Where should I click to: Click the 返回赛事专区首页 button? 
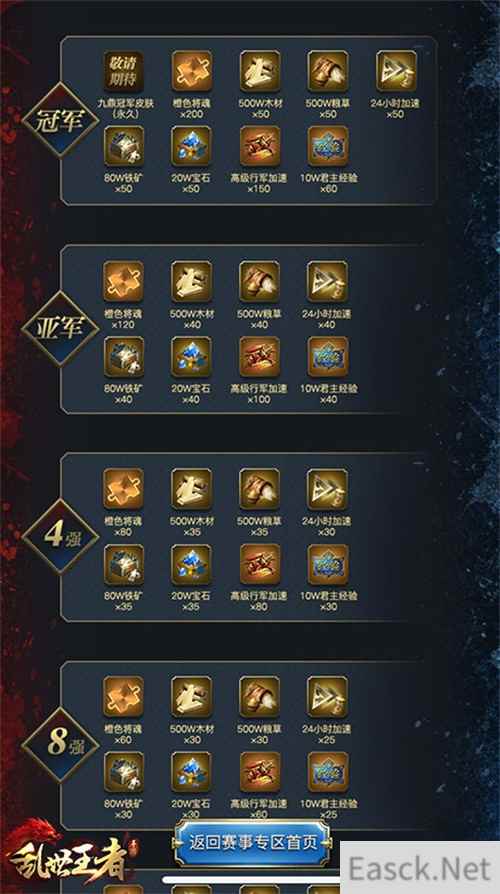click(252, 843)
